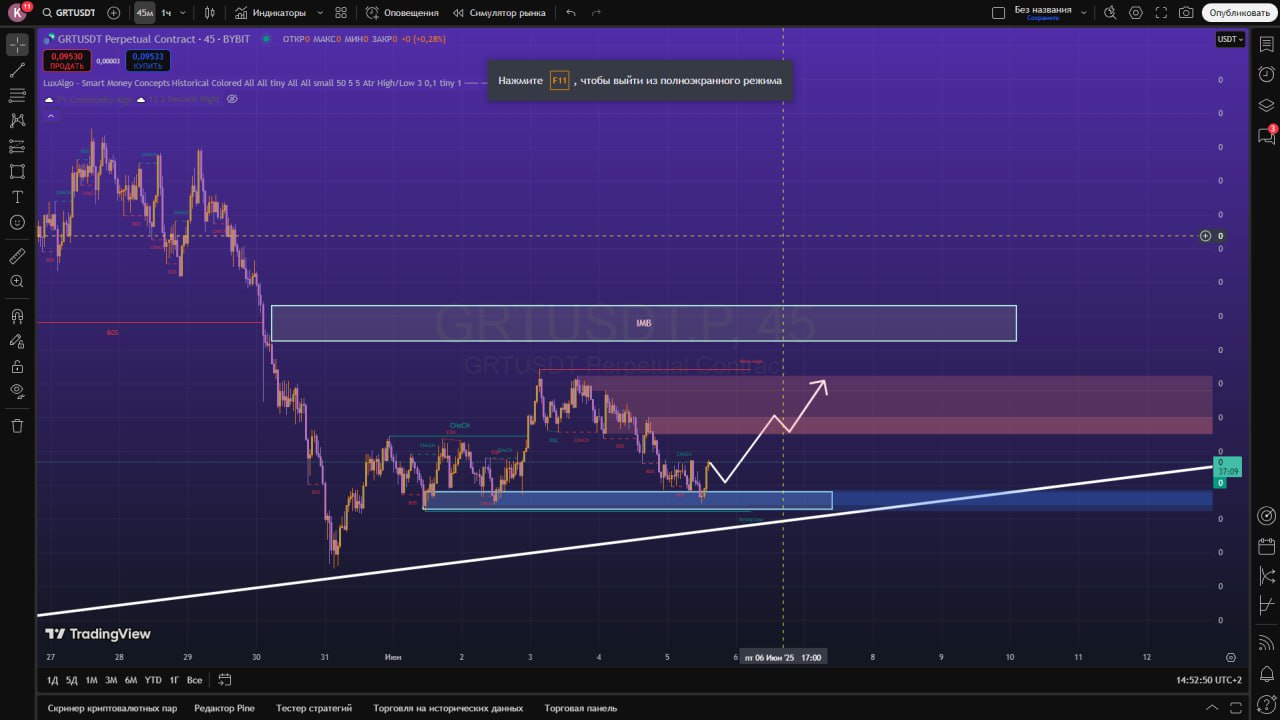The width and height of the screenshot is (1280, 720).
Task: Click the Опубликовать button
Action: (x=1239, y=13)
